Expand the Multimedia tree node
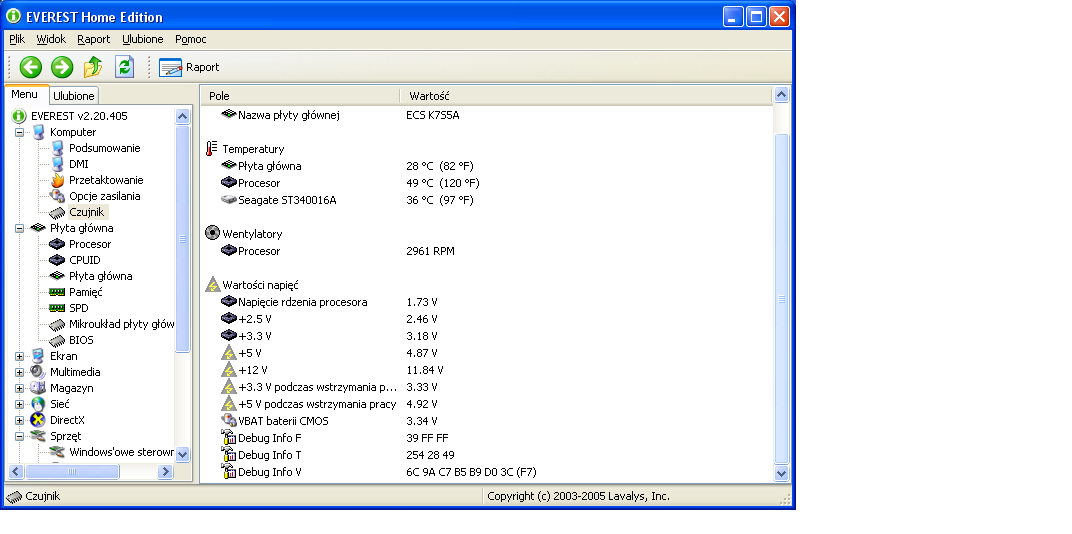Image resolution: width=1072 pixels, height=534 pixels. (19, 372)
